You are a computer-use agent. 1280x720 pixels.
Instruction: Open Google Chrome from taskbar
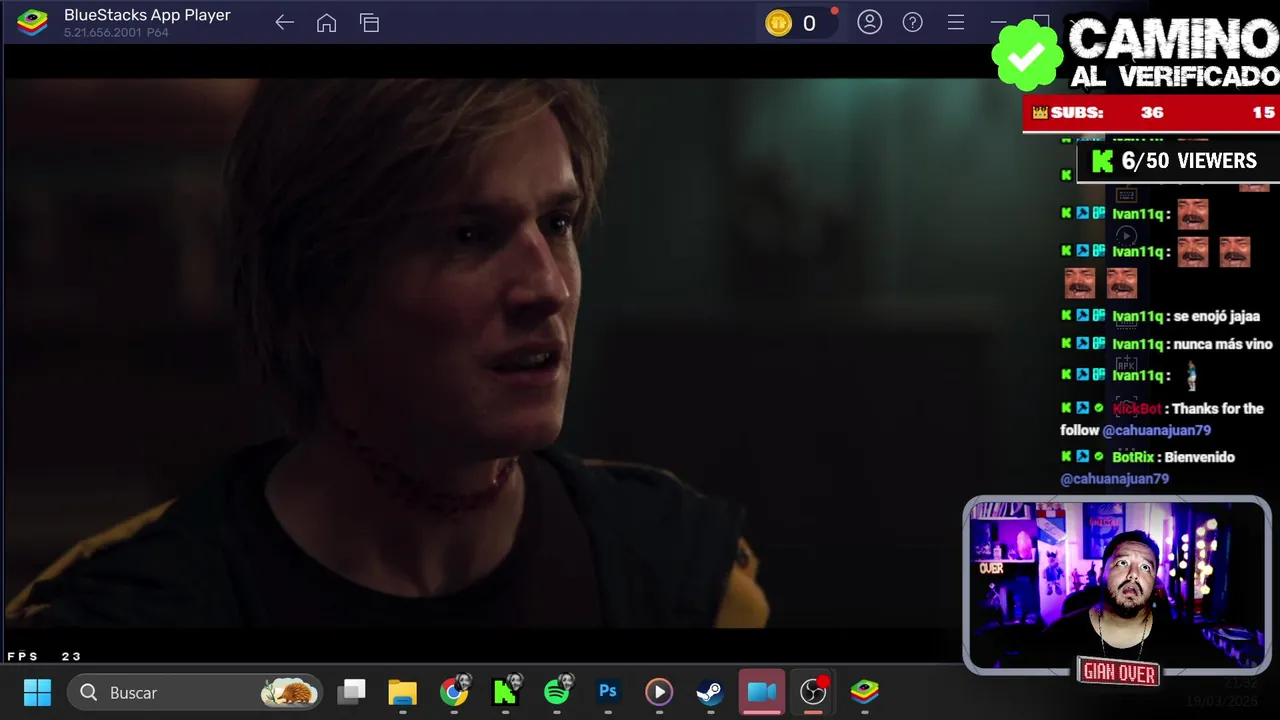[x=454, y=691]
